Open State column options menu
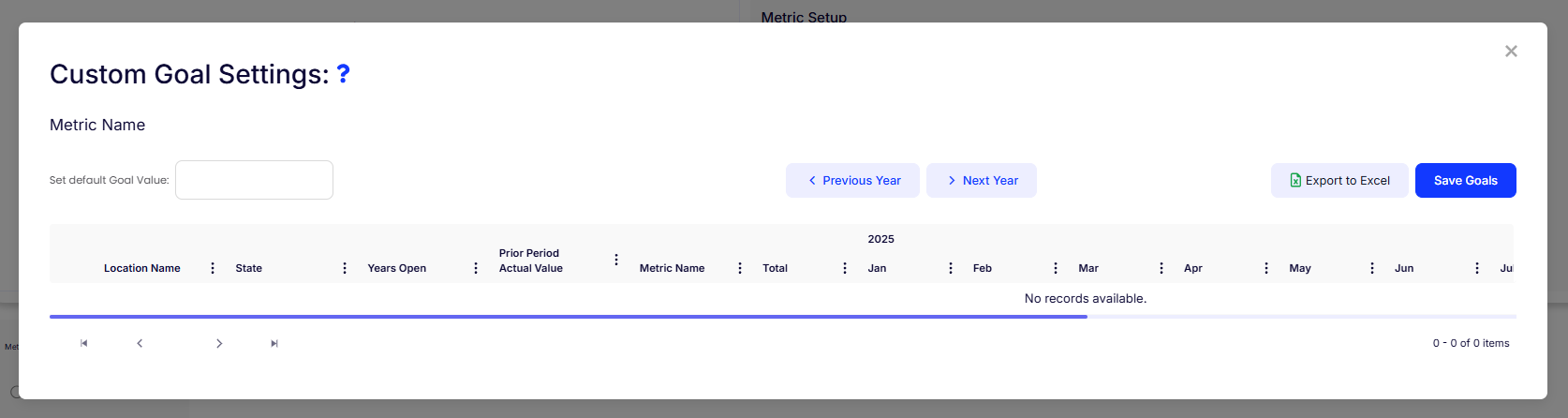The image size is (1568, 418). coord(345,268)
